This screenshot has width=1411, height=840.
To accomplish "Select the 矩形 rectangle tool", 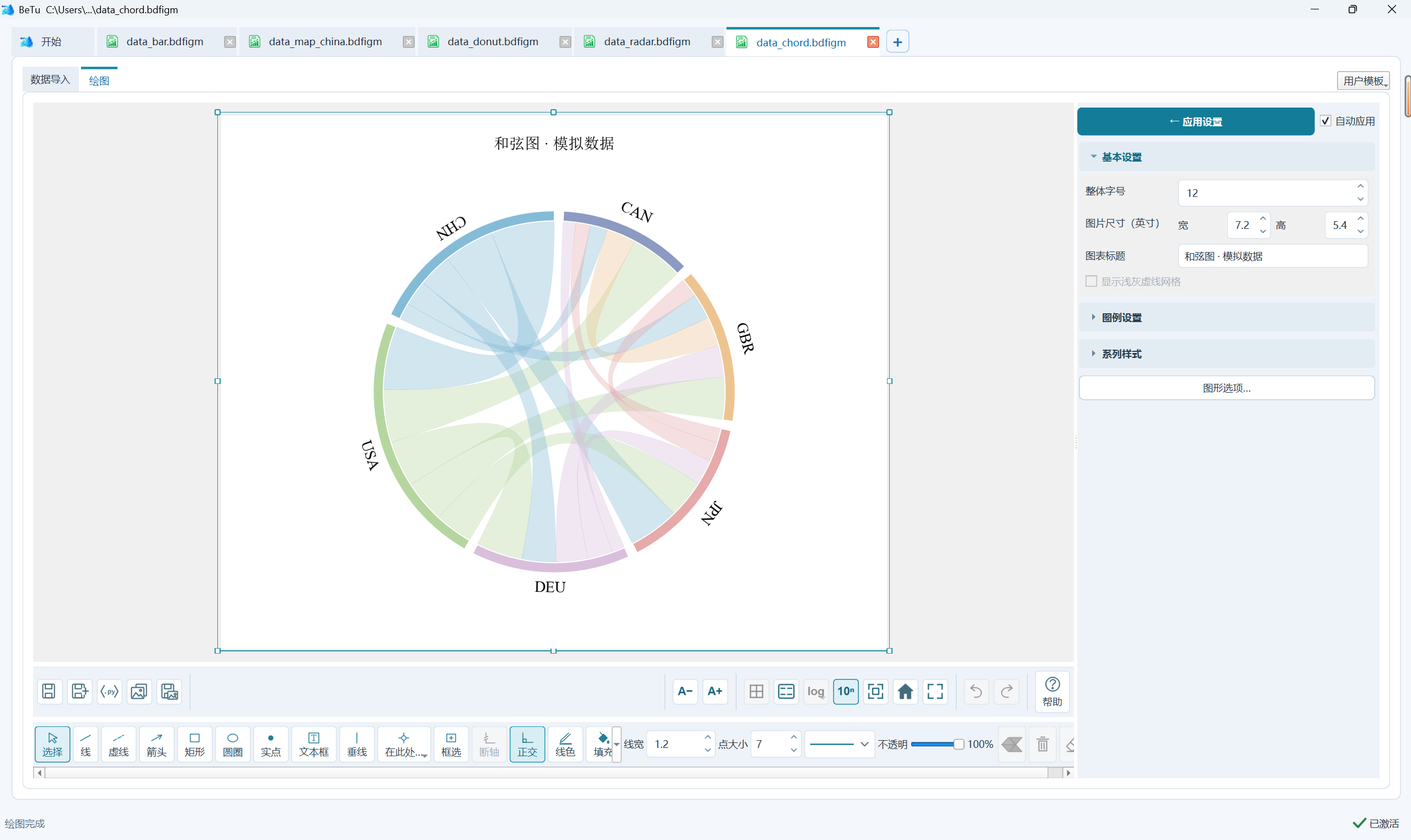I will pos(195,744).
